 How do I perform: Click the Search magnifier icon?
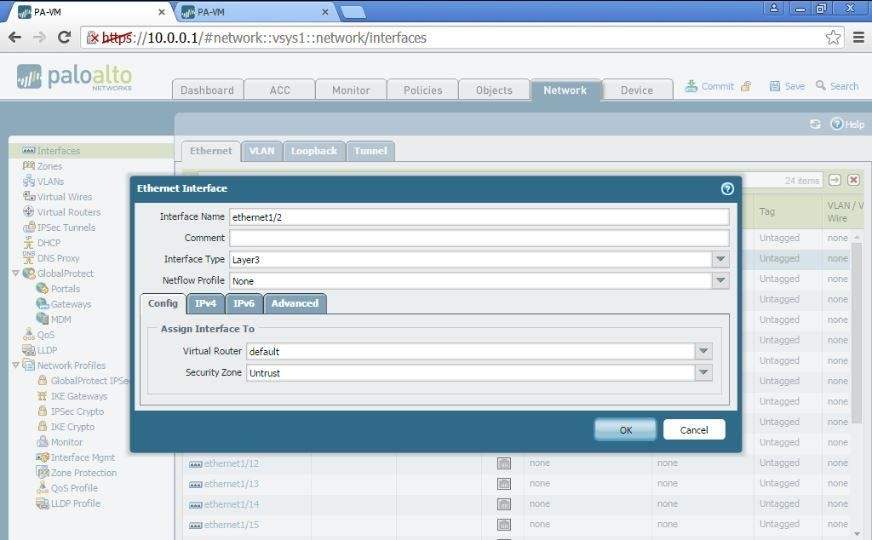point(821,86)
